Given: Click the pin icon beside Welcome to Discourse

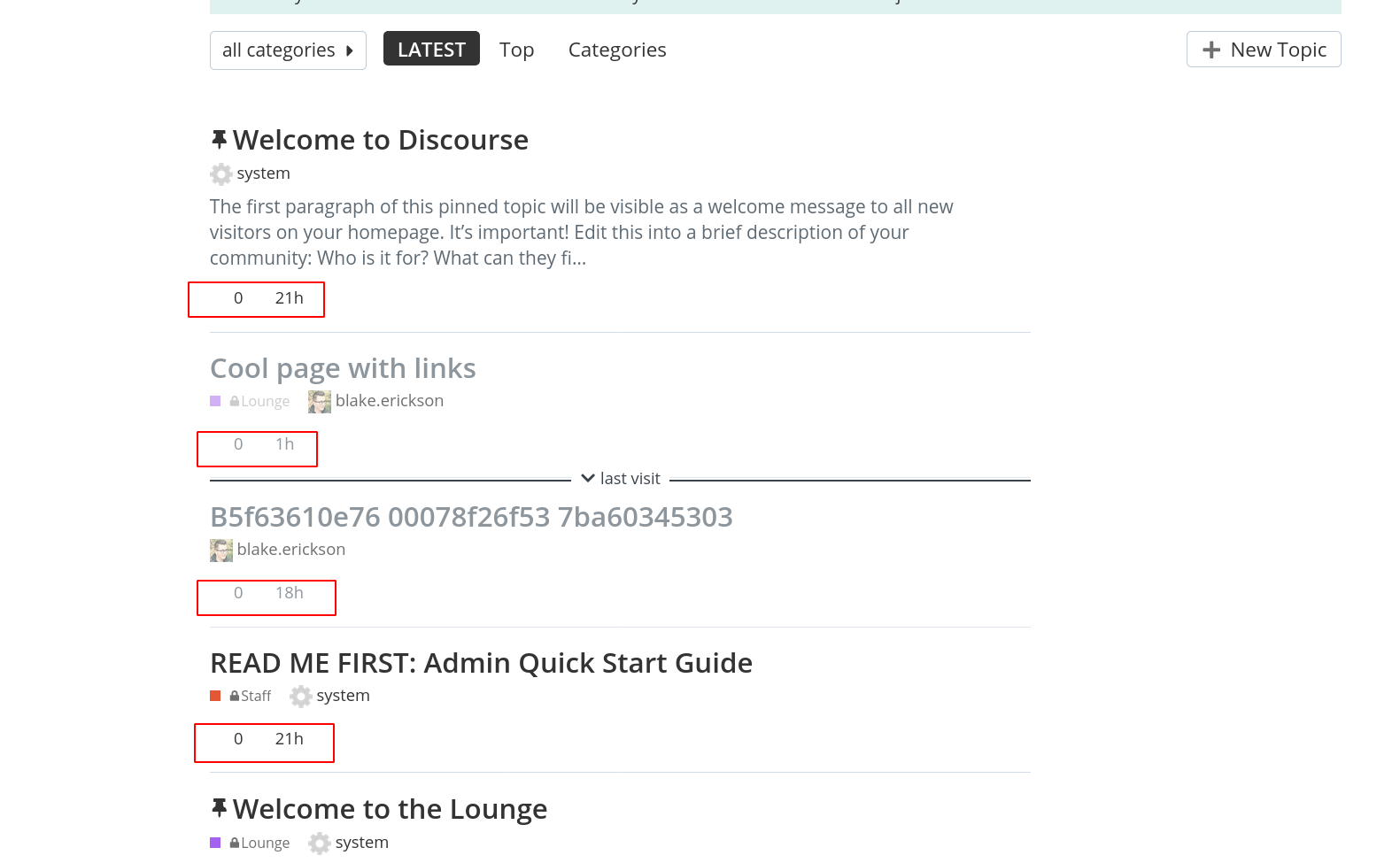Looking at the screenshot, I should (x=219, y=140).
